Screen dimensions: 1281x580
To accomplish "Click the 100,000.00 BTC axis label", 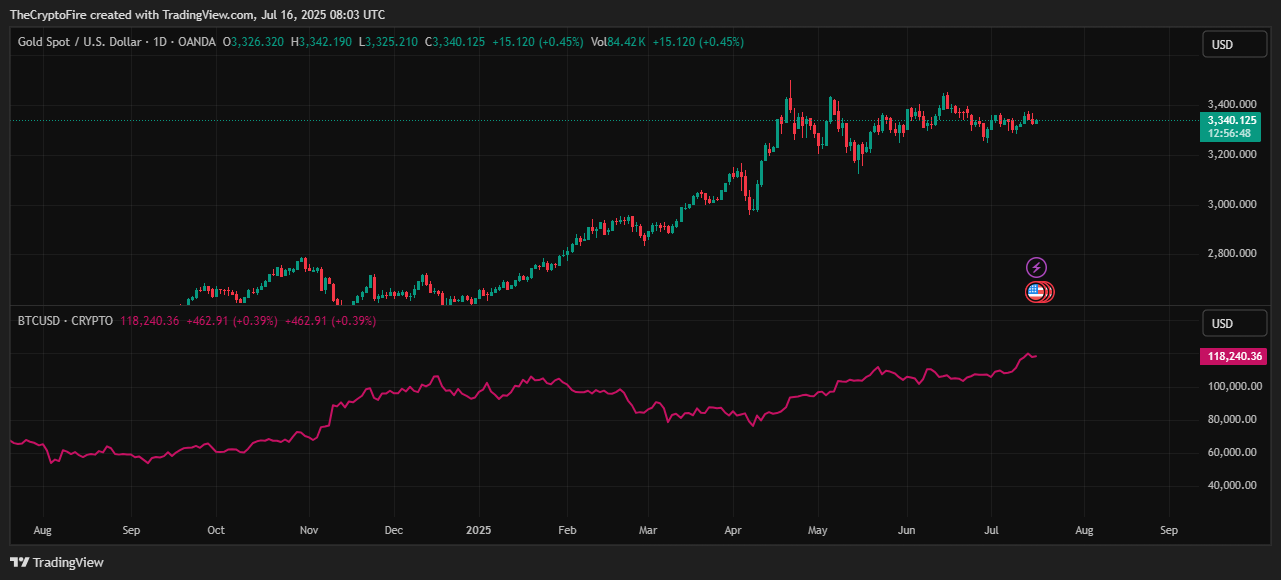I will click(x=1234, y=386).
